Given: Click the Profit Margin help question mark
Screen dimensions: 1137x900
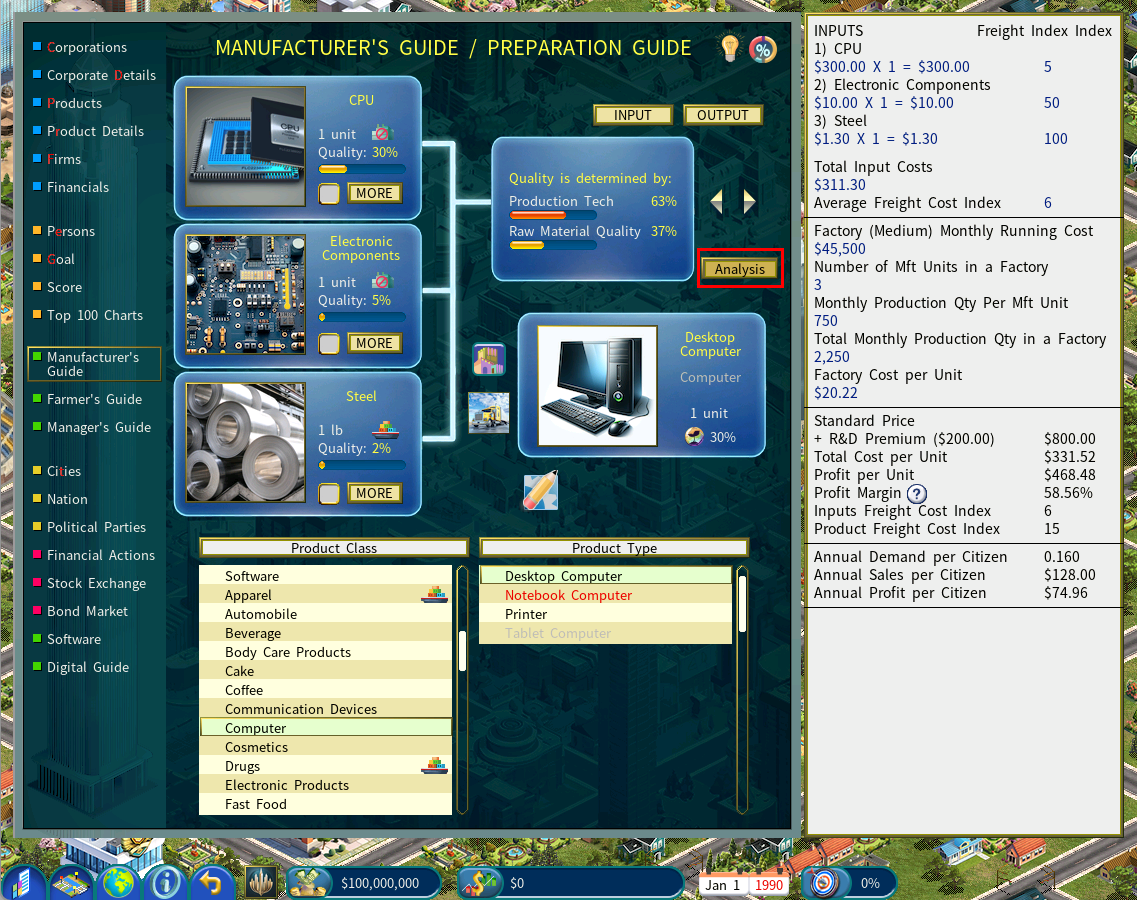Looking at the screenshot, I should tap(916, 493).
